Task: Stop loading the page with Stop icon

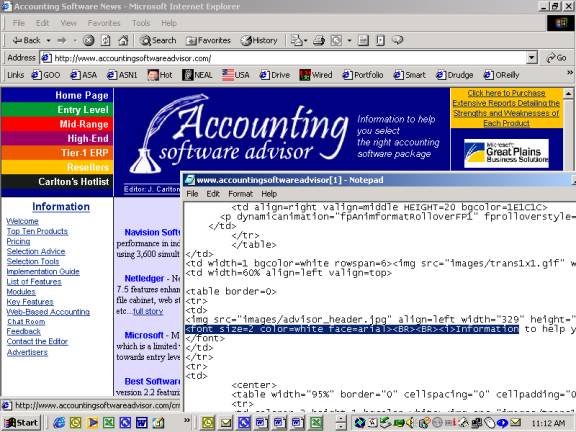Action: tap(88, 40)
